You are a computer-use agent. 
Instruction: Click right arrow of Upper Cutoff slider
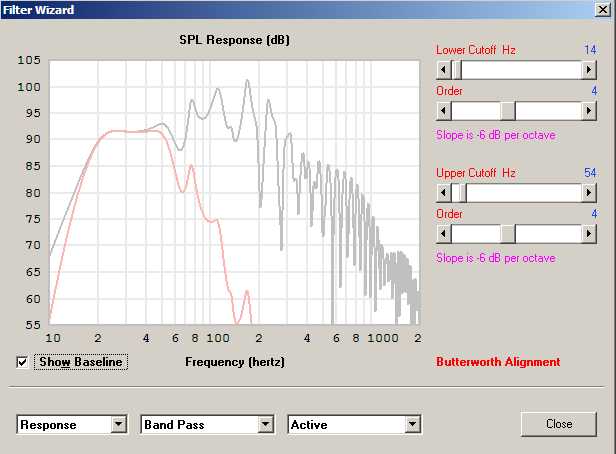click(589, 193)
